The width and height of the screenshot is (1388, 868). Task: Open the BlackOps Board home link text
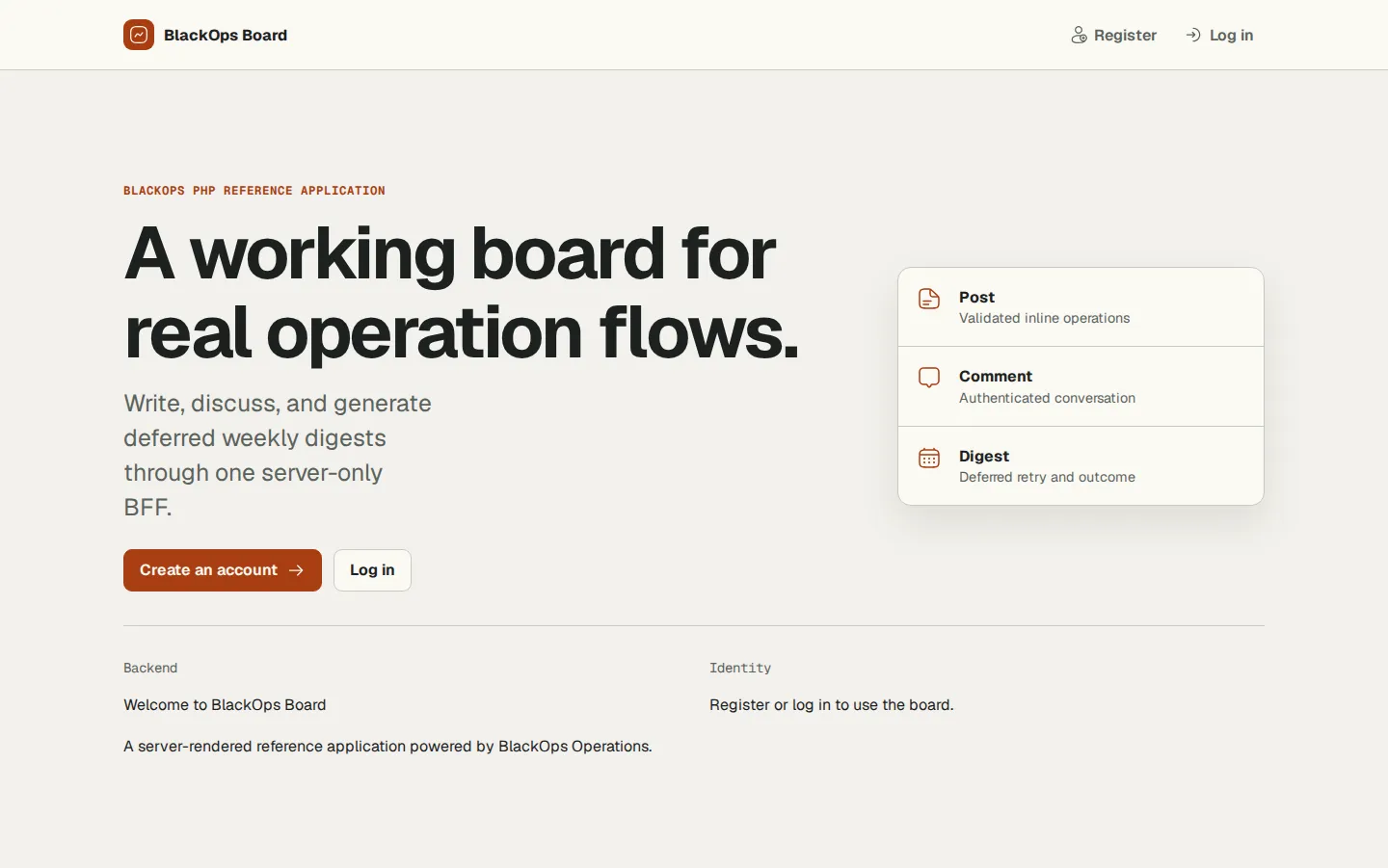click(226, 35)
